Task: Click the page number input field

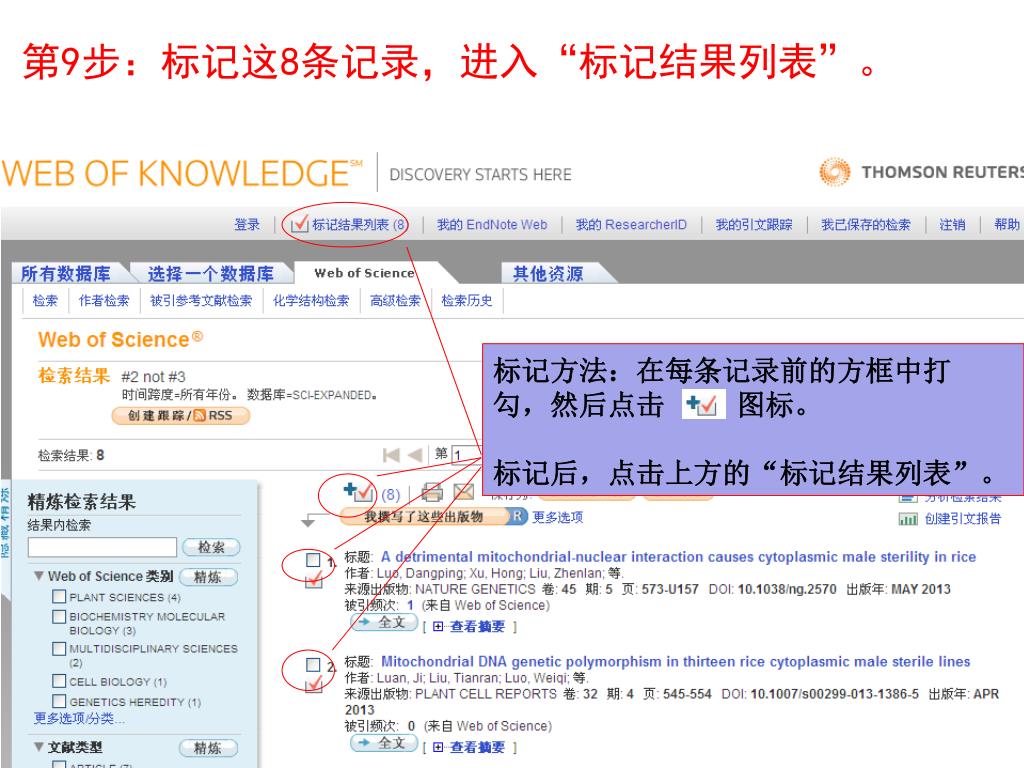Action: [x=466, y=455]
